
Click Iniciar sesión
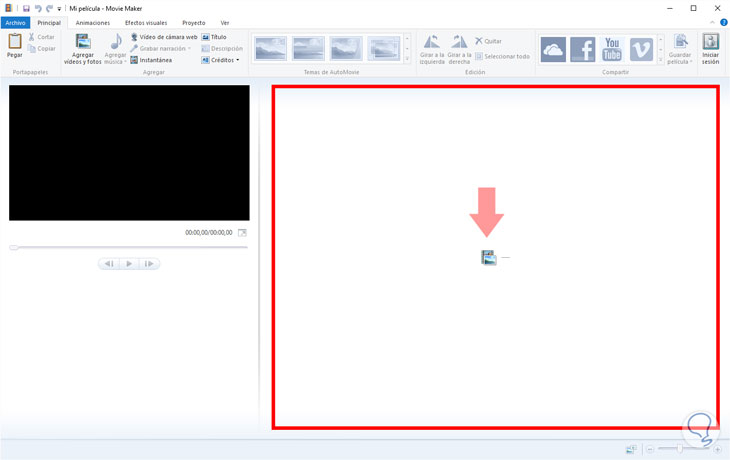pos(710,49)
